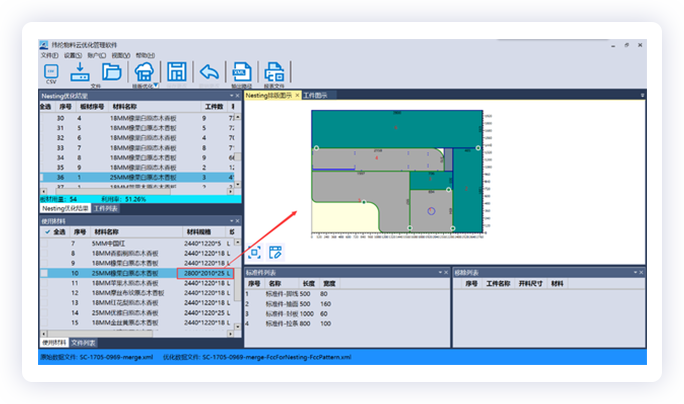Open the 设置(S) menu

pyautogui.click(x=73, y=55)
